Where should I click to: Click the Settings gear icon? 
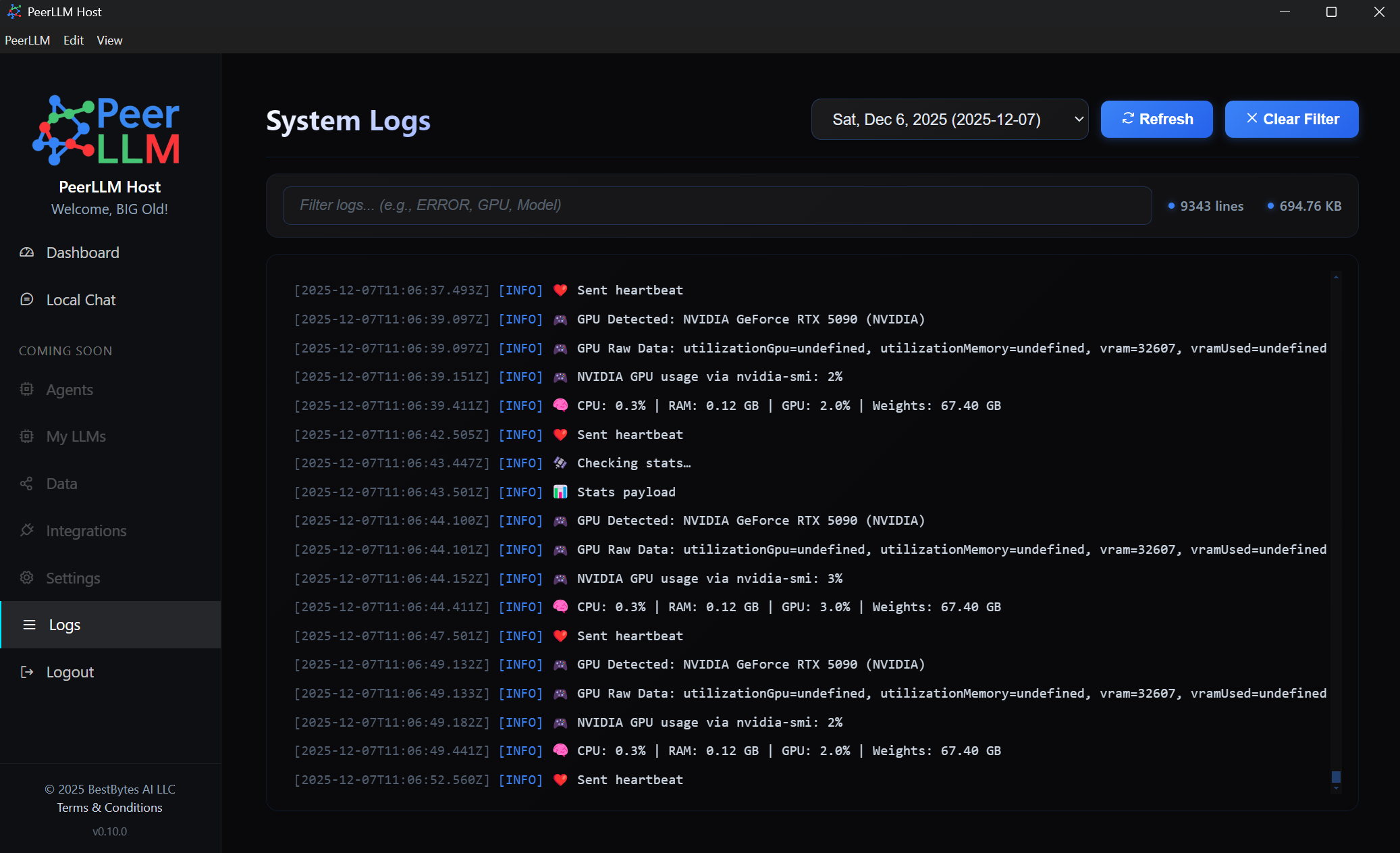[x=26, y=577]
